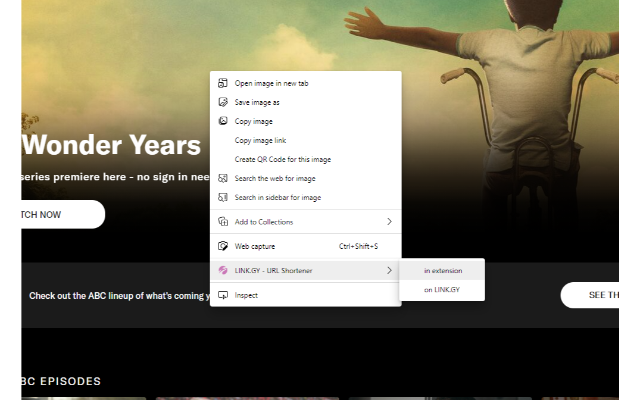Image resolution: width=640 pixels, height=400 pixels.
Task: Click the Web capture icon
Action: (x=223, y=246)
